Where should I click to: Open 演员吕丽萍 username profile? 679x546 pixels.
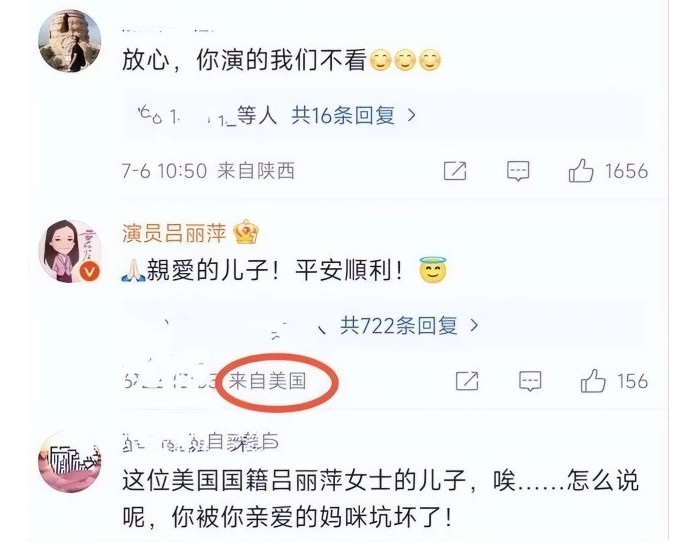tap(174, 233)
